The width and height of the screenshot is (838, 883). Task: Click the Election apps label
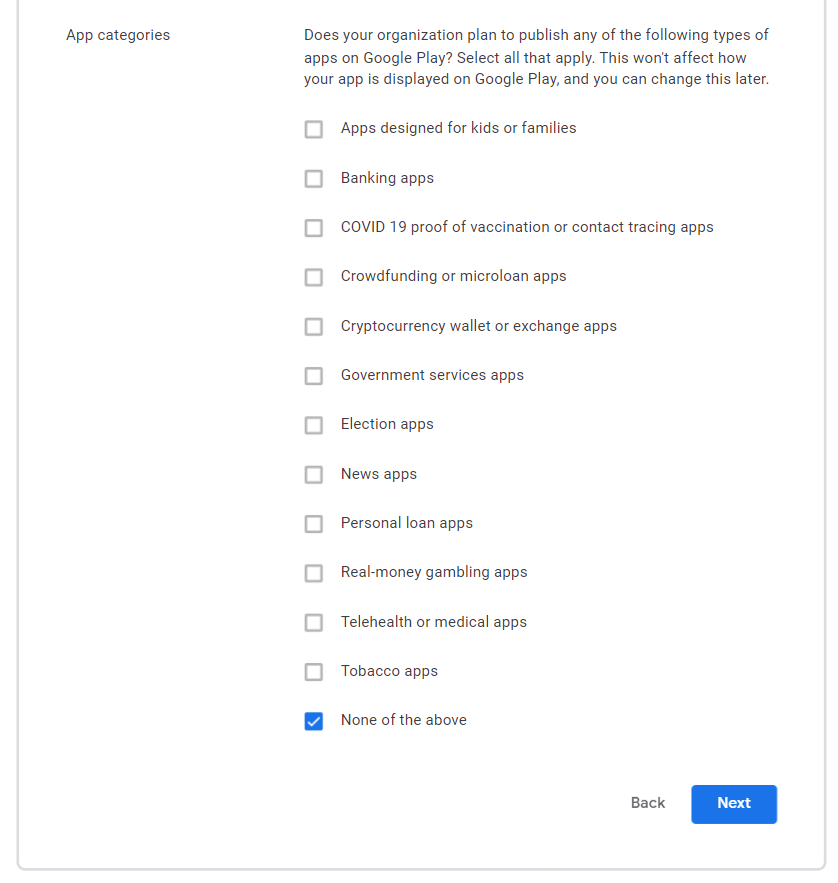(x=387, y=424)
